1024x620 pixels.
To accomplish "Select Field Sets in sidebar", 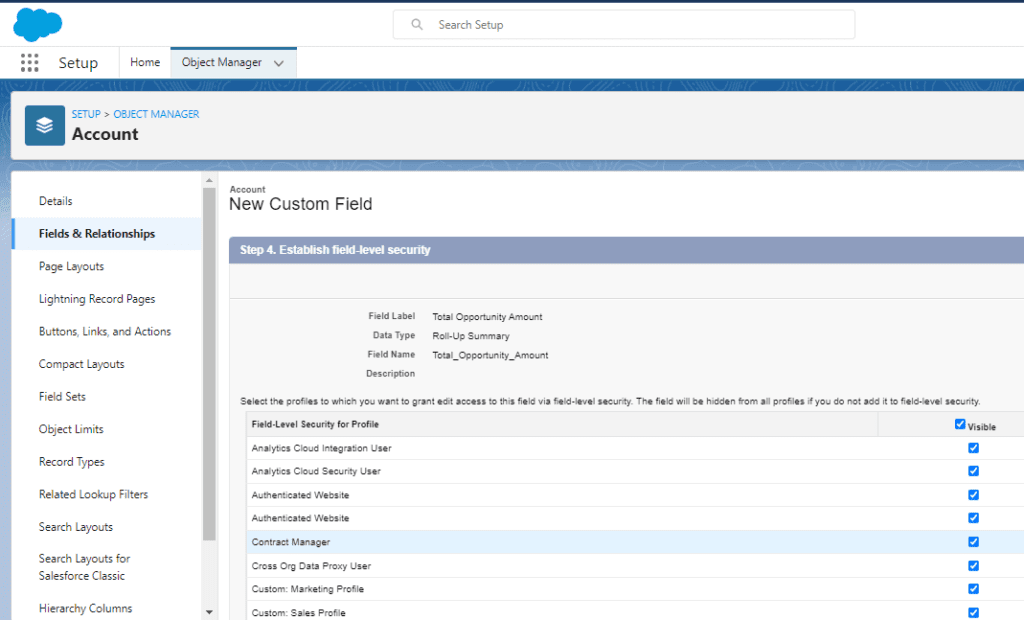I will [x=62, y=397].
